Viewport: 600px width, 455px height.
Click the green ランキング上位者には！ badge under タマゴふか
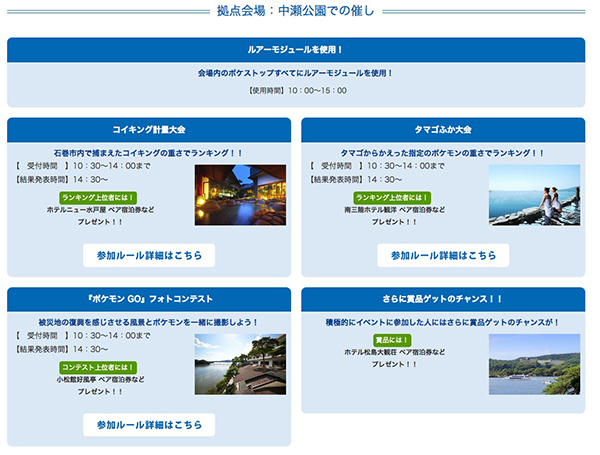(x=392, y=198)
